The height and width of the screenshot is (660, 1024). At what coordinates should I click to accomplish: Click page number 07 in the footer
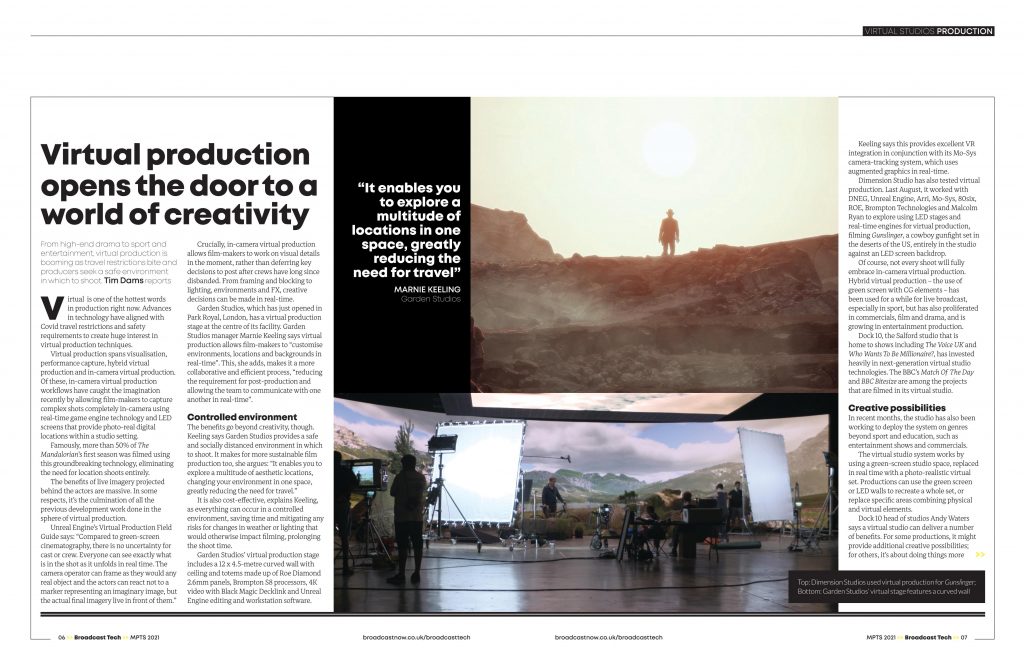965,636
